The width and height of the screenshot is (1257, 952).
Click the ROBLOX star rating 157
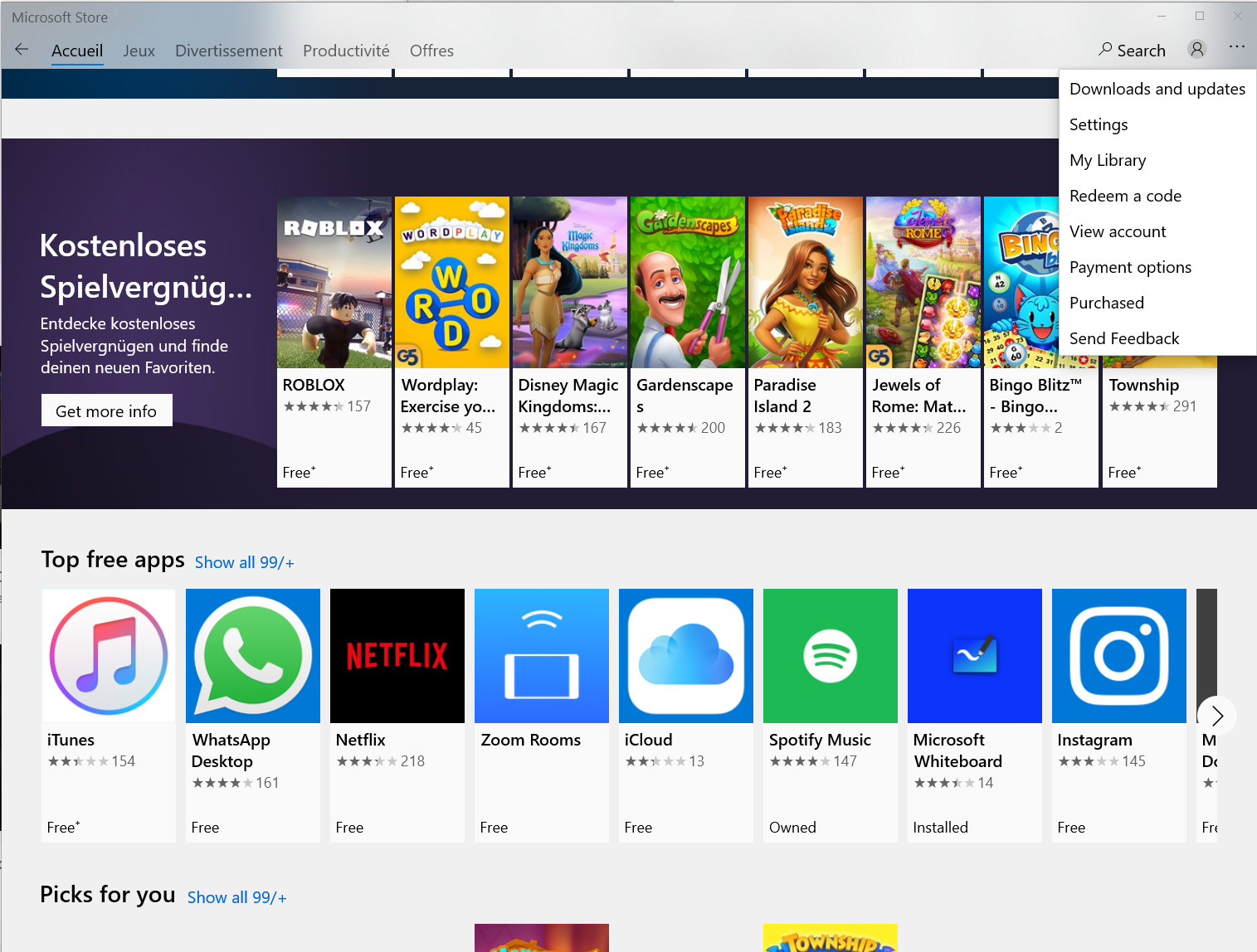coord(327,406)
